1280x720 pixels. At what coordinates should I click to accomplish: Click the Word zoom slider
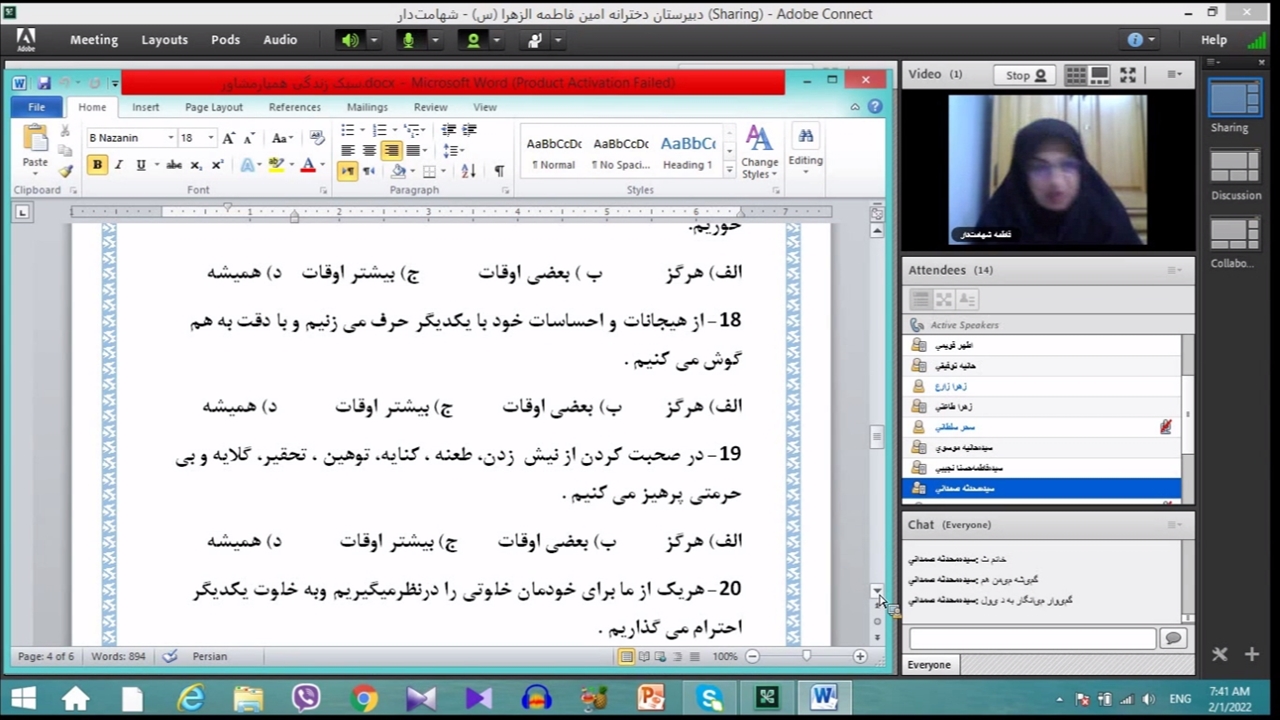806,656
